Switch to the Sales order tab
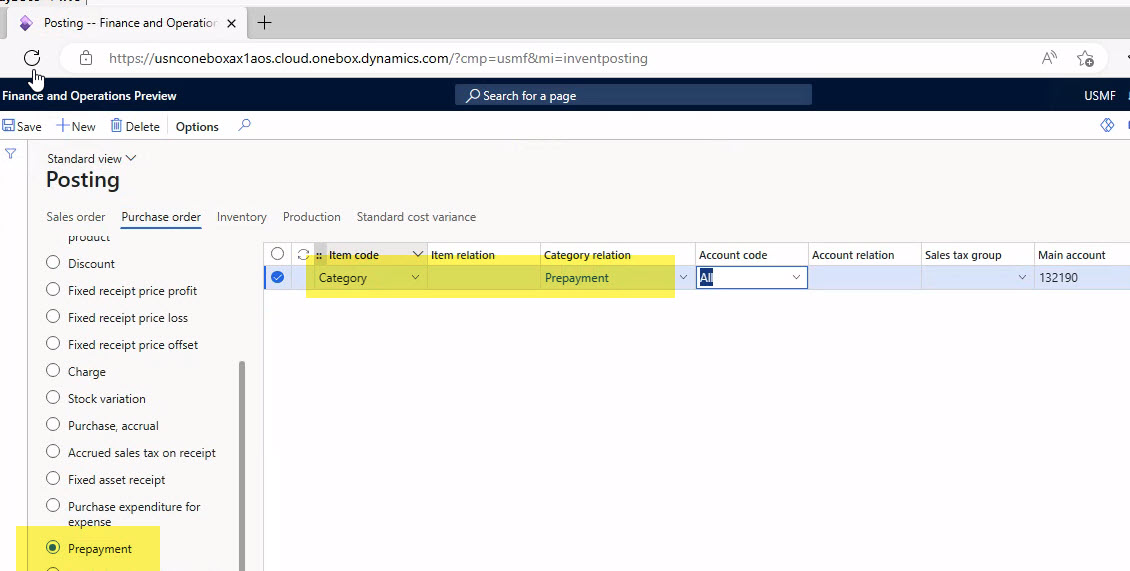This screenshot has width=1130, height=571. pos(76,217)
